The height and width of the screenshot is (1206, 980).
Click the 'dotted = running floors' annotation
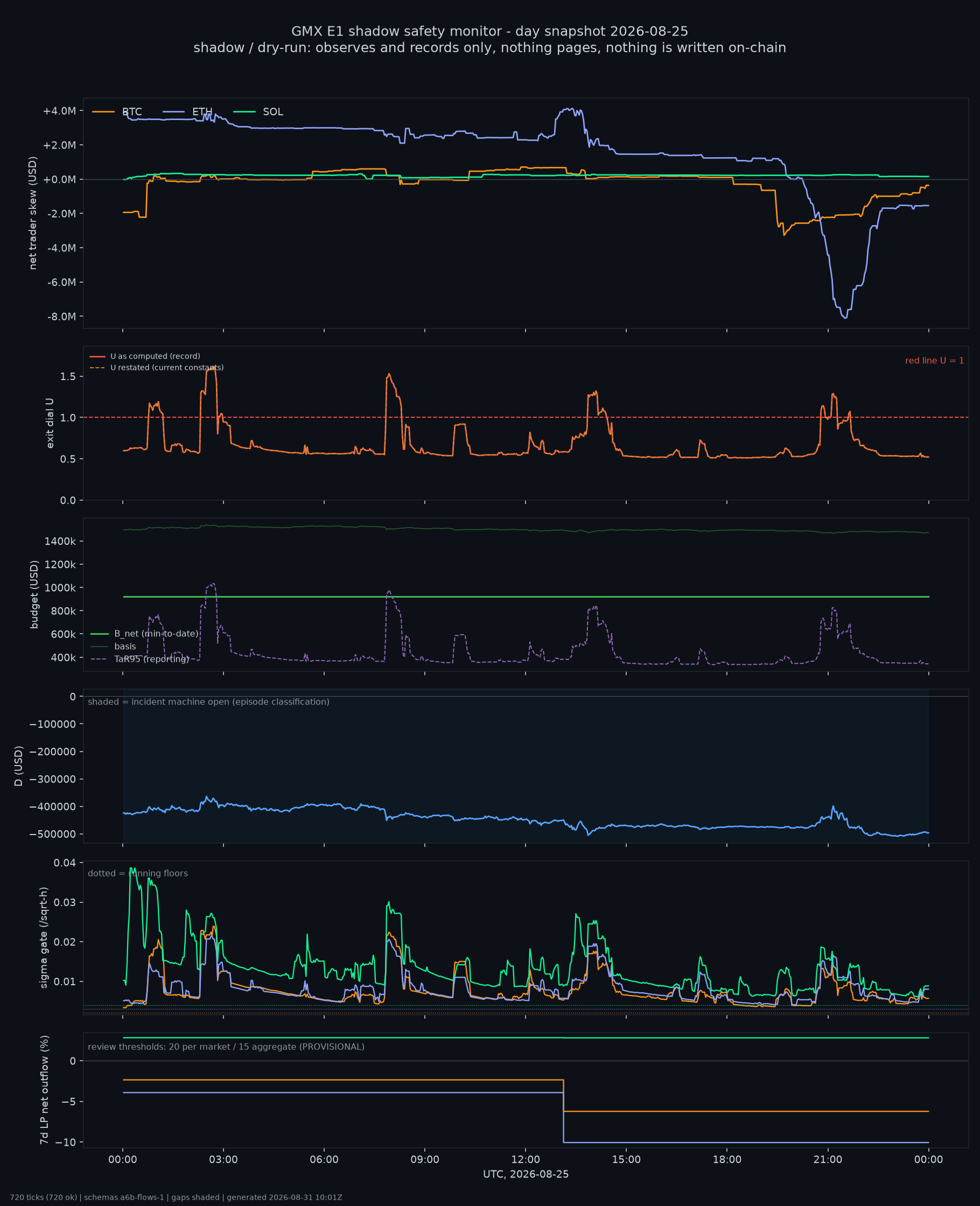tap(138, 873)
